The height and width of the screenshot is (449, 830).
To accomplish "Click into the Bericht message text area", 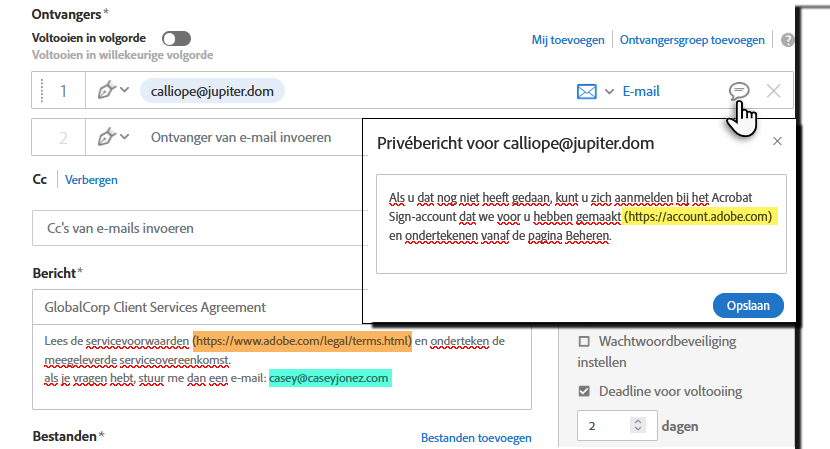I will tap(282, 367).
